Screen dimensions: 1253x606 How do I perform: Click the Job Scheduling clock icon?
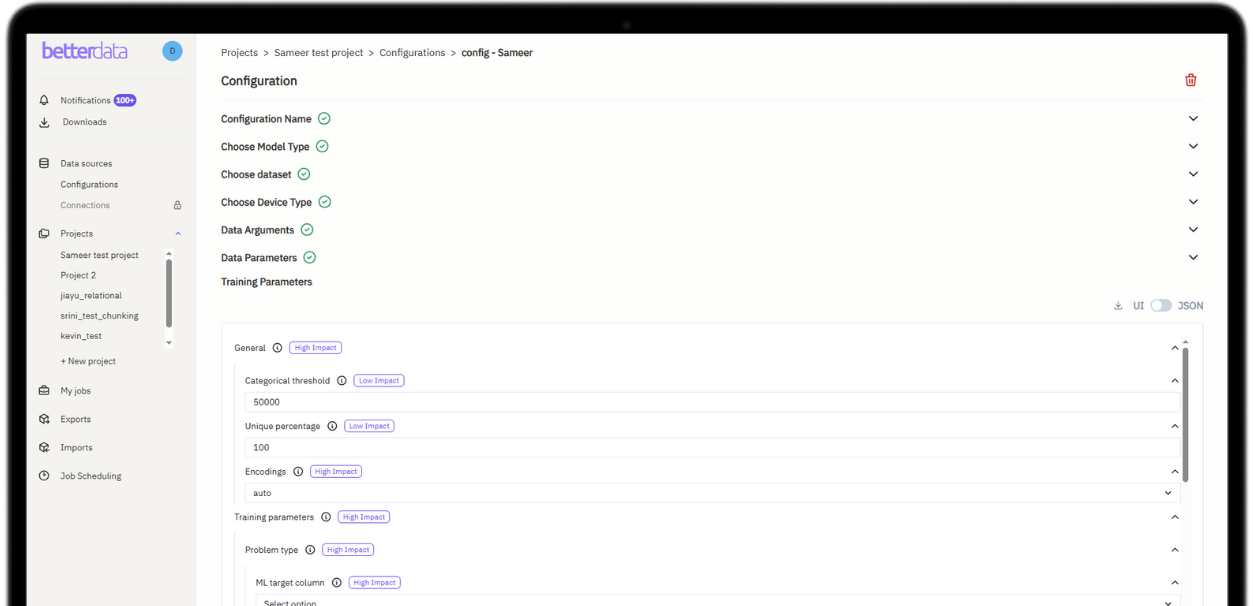coord(44,476)
